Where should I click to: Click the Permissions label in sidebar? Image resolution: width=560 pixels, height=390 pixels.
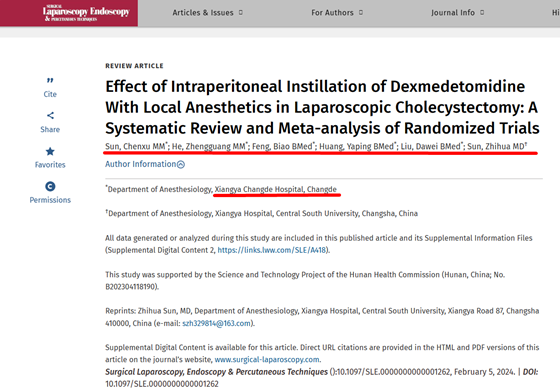50,200
